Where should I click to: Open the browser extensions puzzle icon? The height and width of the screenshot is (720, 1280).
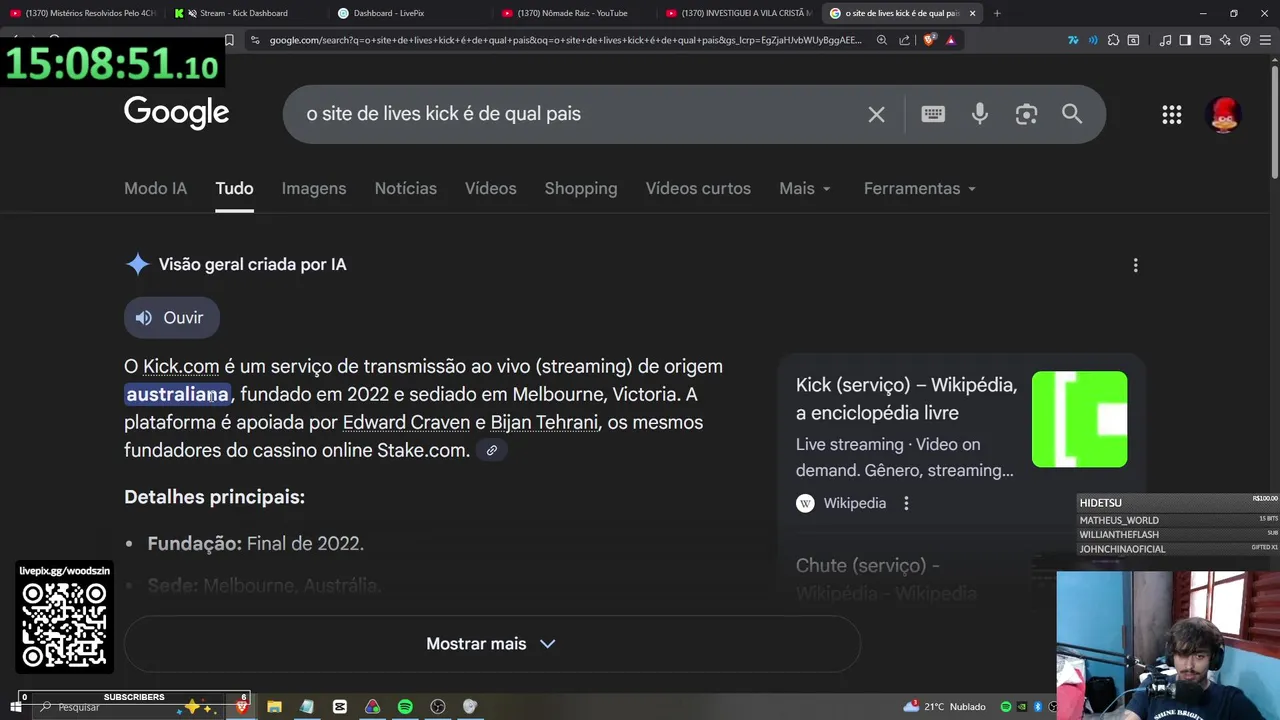[x=1113, y=40]
